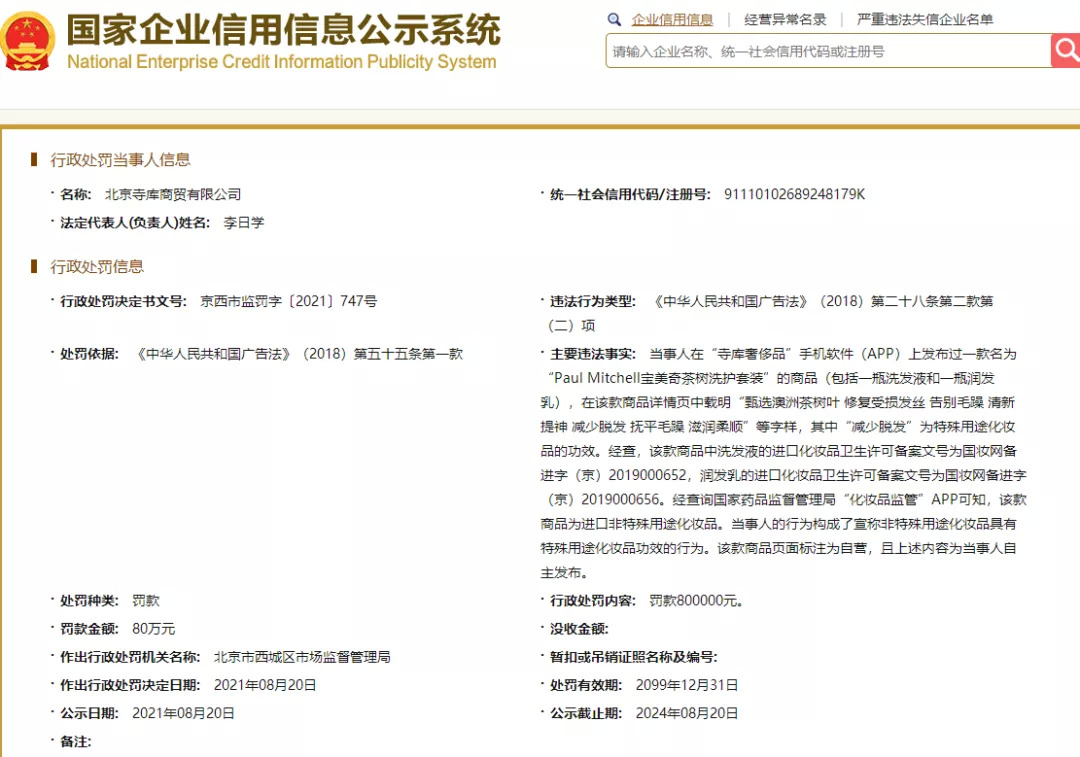Click the red search magnifier button
Image resolution: width=1080 pixels, height=757 pixels.
click(x=1066, y=50)
